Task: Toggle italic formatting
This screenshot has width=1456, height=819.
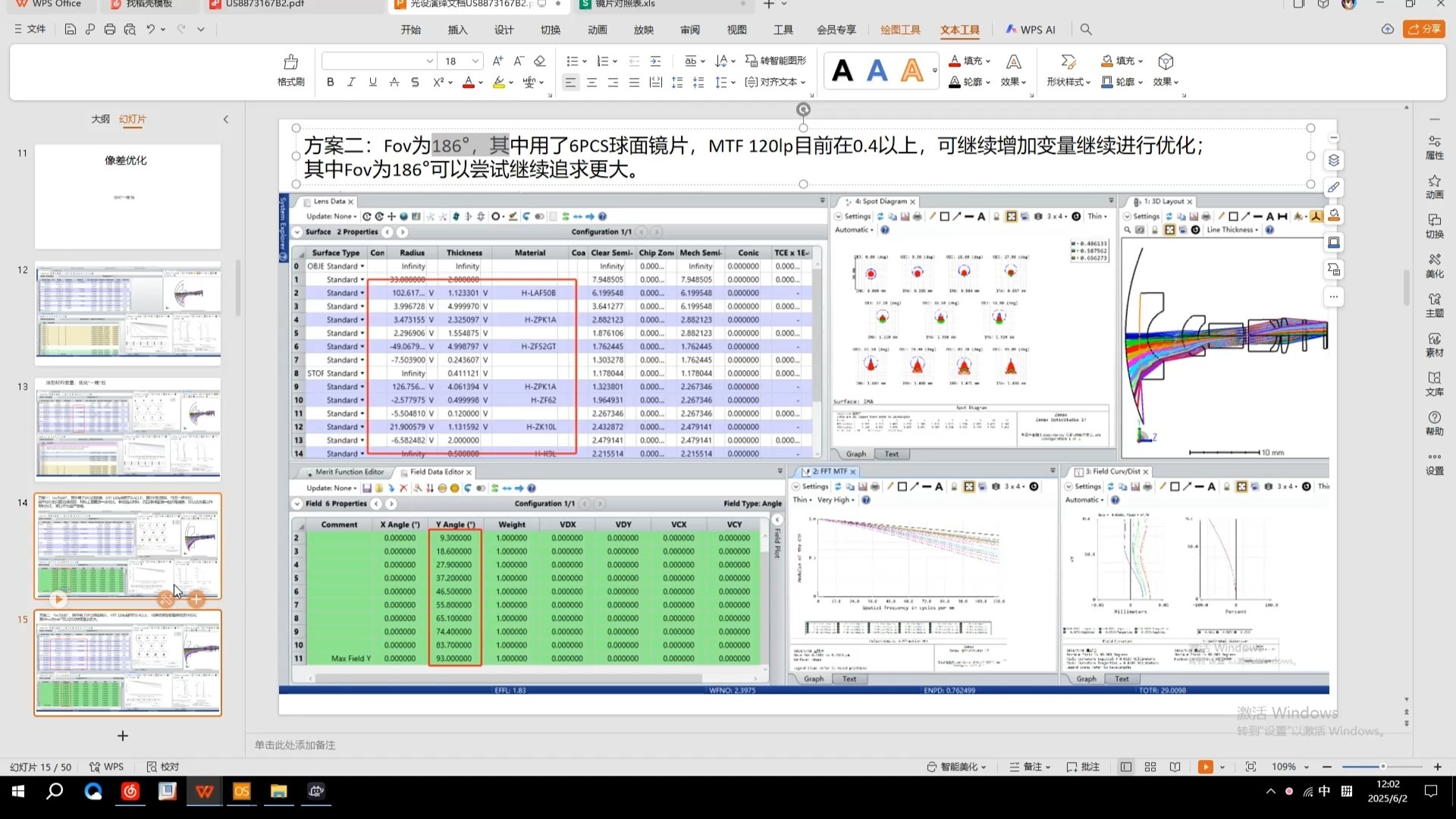Action: [351, 82]
